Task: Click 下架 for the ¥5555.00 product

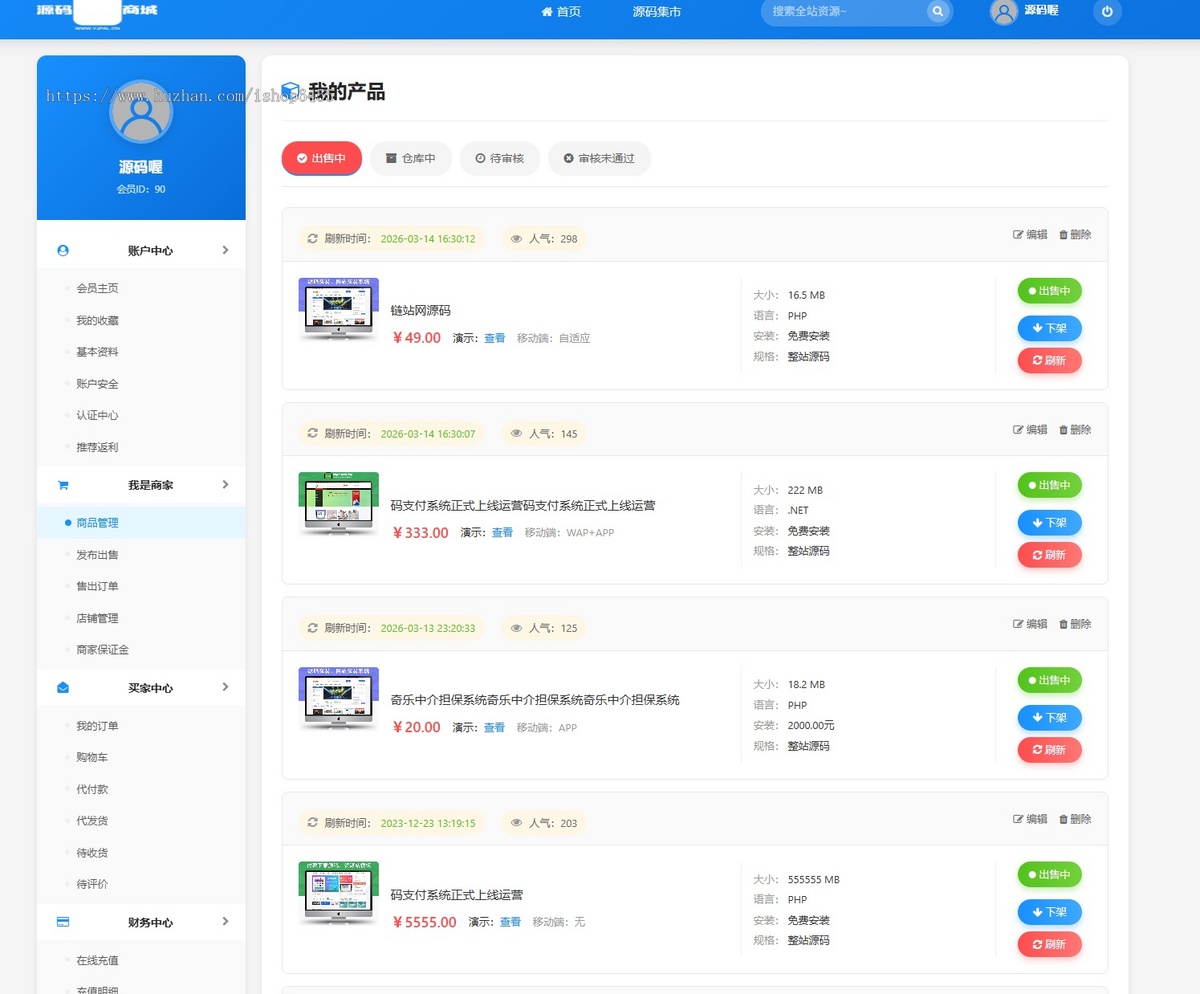Action: click(1050, 912)
